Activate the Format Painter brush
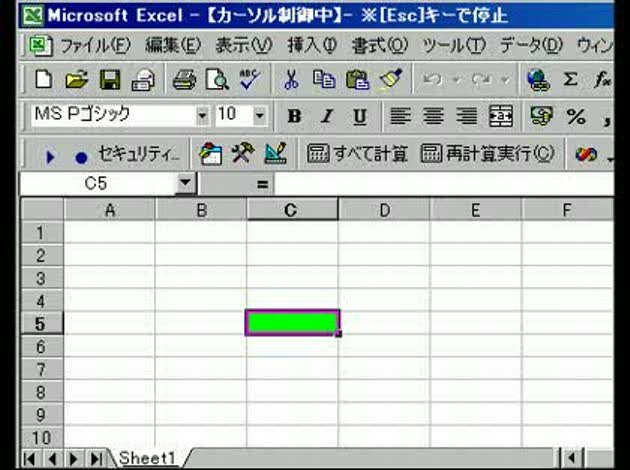 (x=391, y=80)
